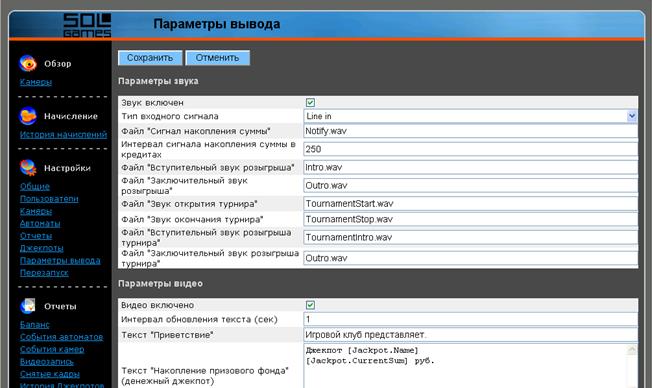652x388 pixels.
Task: Click the Начисление sidebar heading text
Action: point(71,116)
